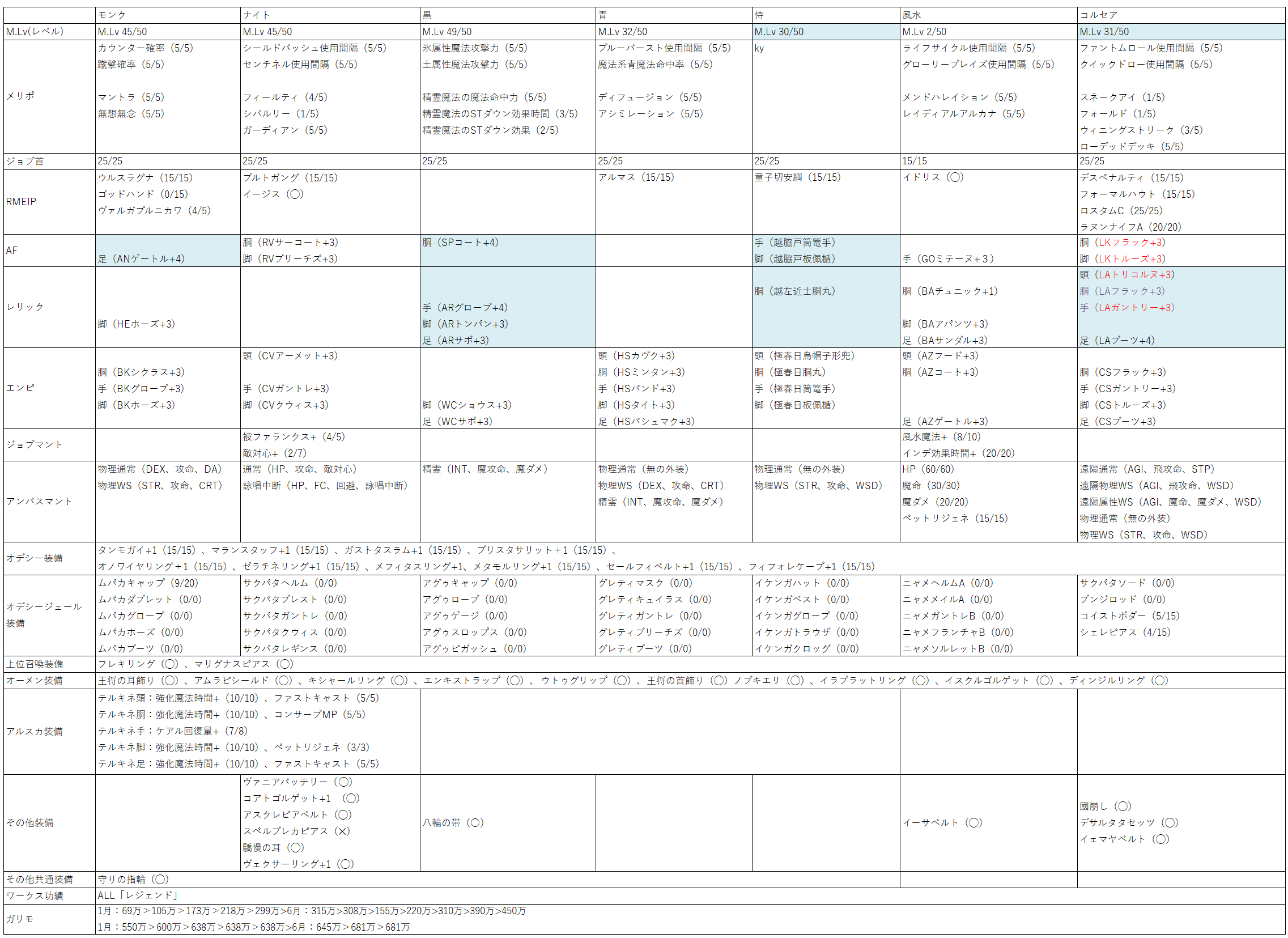The image size is (1288, 938).
Task: Click the スペルブレカピアス（×） entry
Action: pos(296,831)
